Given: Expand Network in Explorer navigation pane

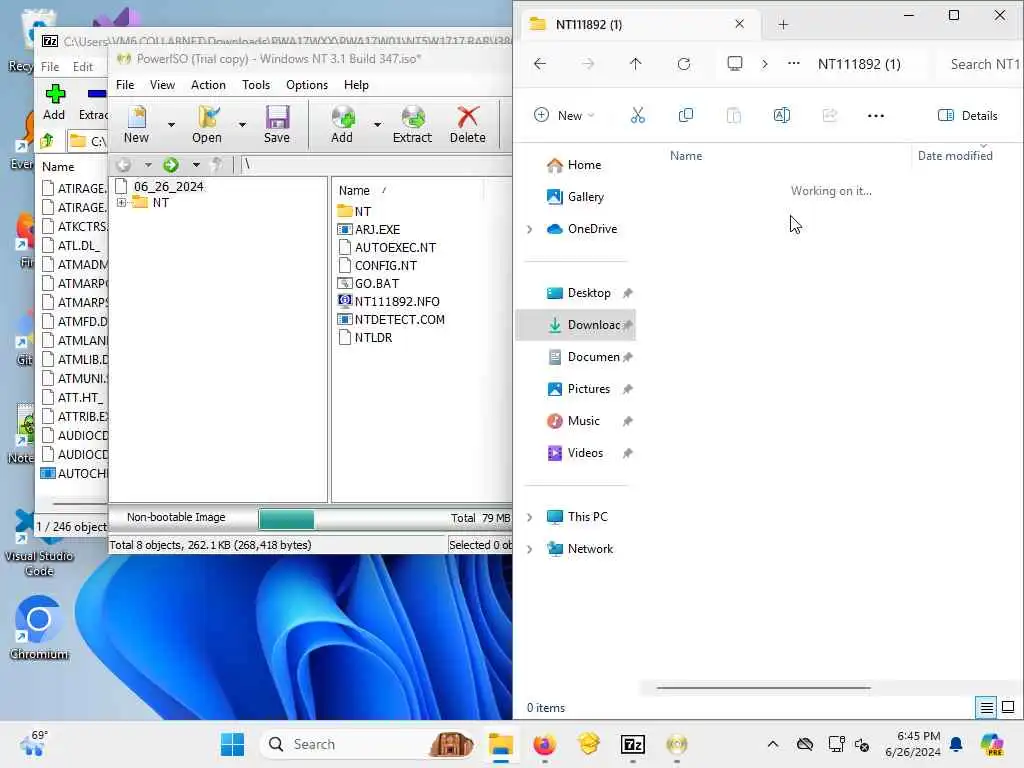Looking at the screenshot, I should (x=530, y=549).
